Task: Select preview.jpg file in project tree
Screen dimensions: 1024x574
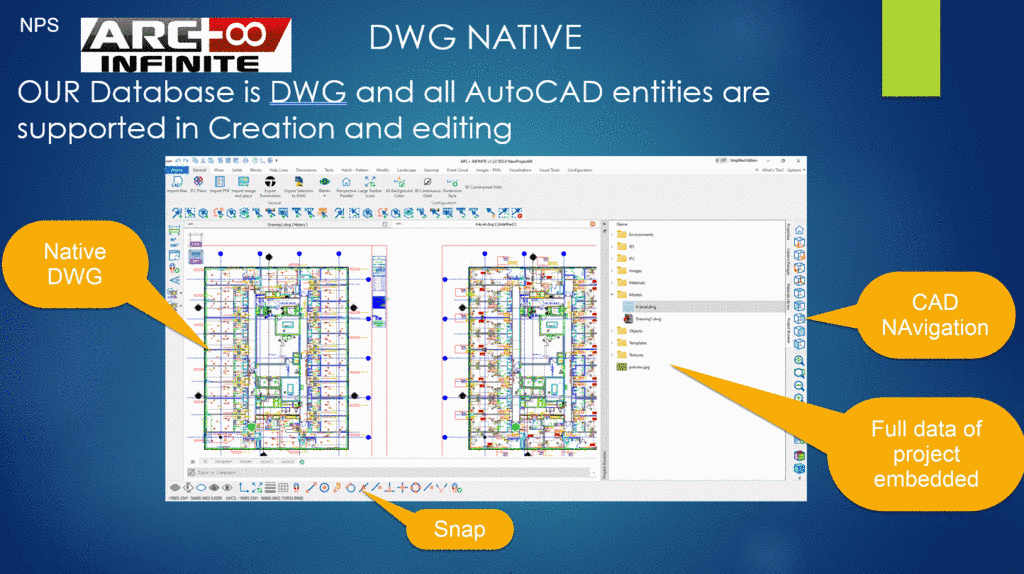Action: pyautogui.click(x=633, y=367)
